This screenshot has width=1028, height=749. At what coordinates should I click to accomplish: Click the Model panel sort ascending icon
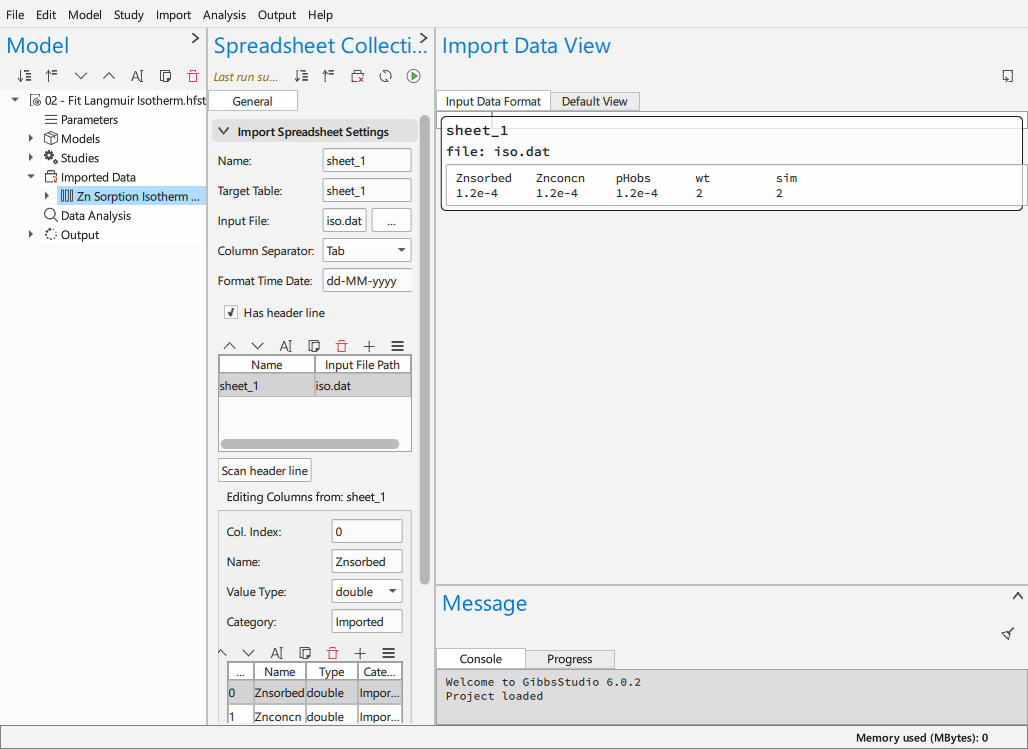coord(52,76)
